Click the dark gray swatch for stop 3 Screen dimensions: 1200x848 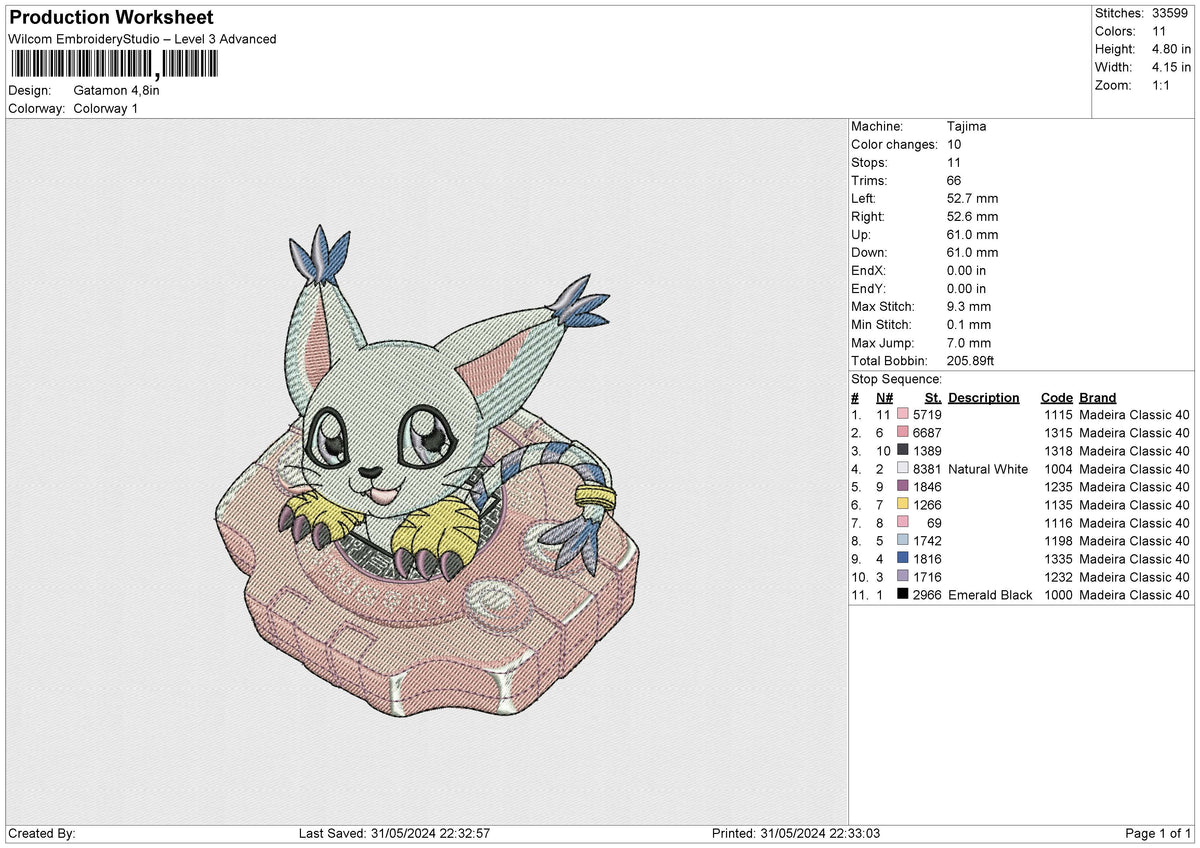(x=903, y=451)
